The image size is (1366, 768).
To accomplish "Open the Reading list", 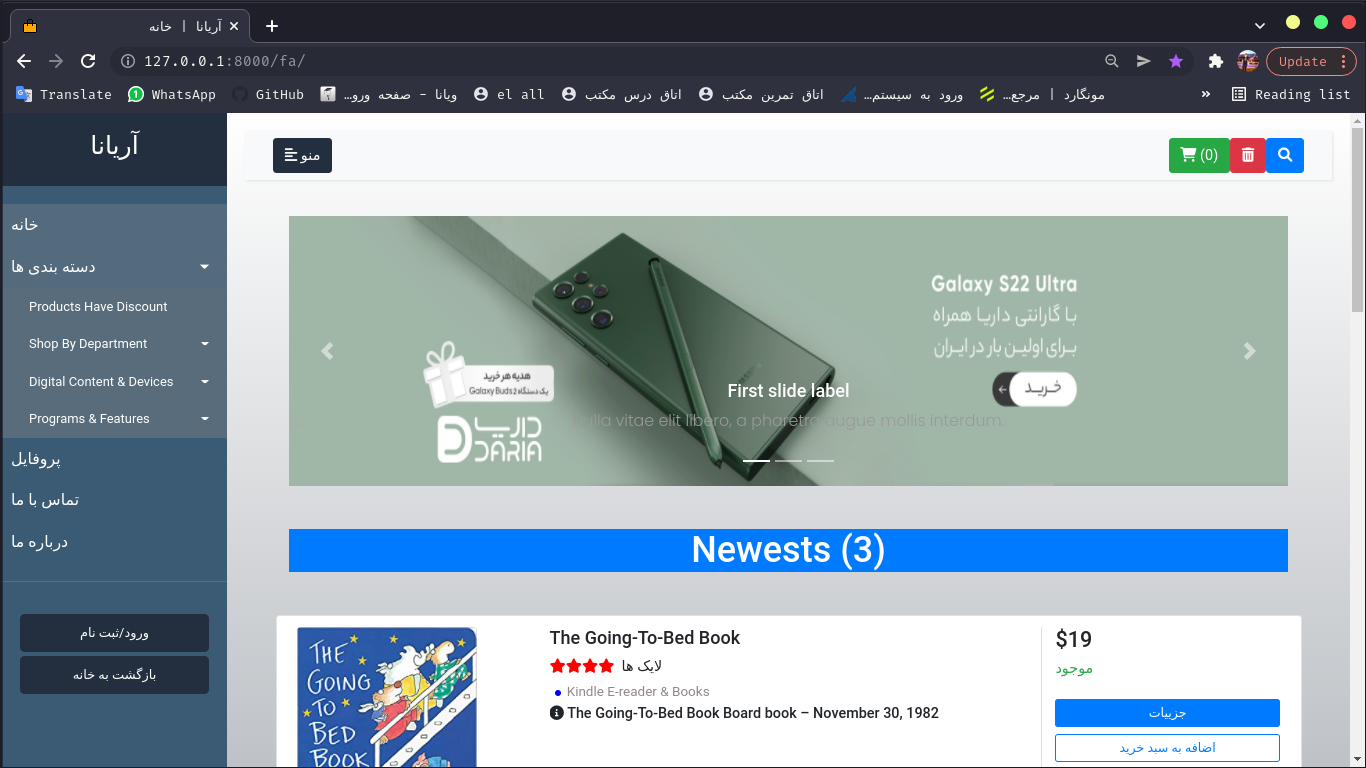I will pos(1291,94).
